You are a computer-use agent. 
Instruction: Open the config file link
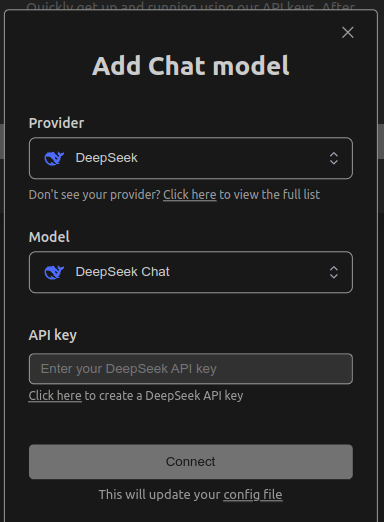coord(253,495)
